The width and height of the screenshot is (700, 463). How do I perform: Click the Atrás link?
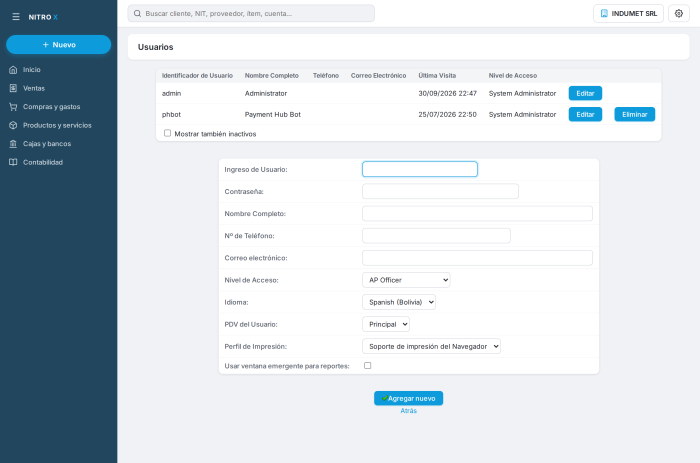tap(408, 411)
